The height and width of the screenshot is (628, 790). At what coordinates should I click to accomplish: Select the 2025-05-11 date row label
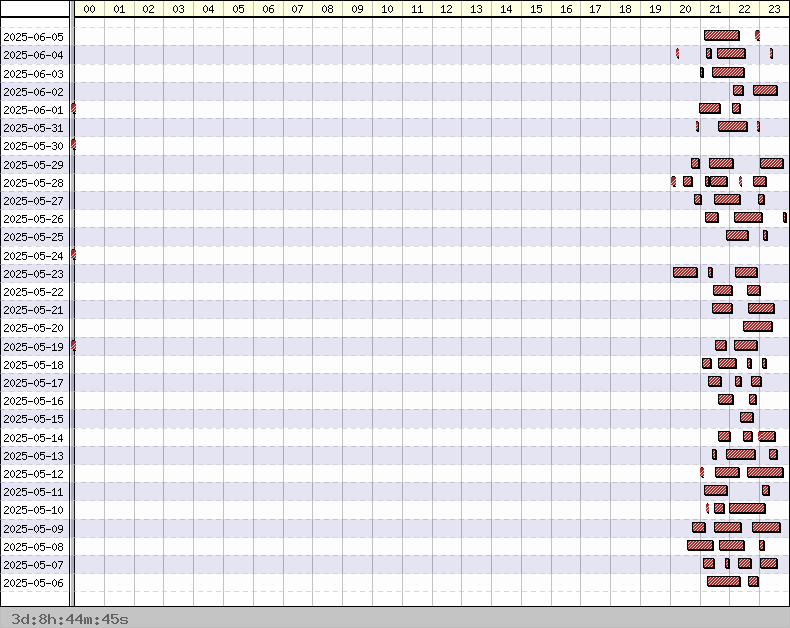[34, 492]
